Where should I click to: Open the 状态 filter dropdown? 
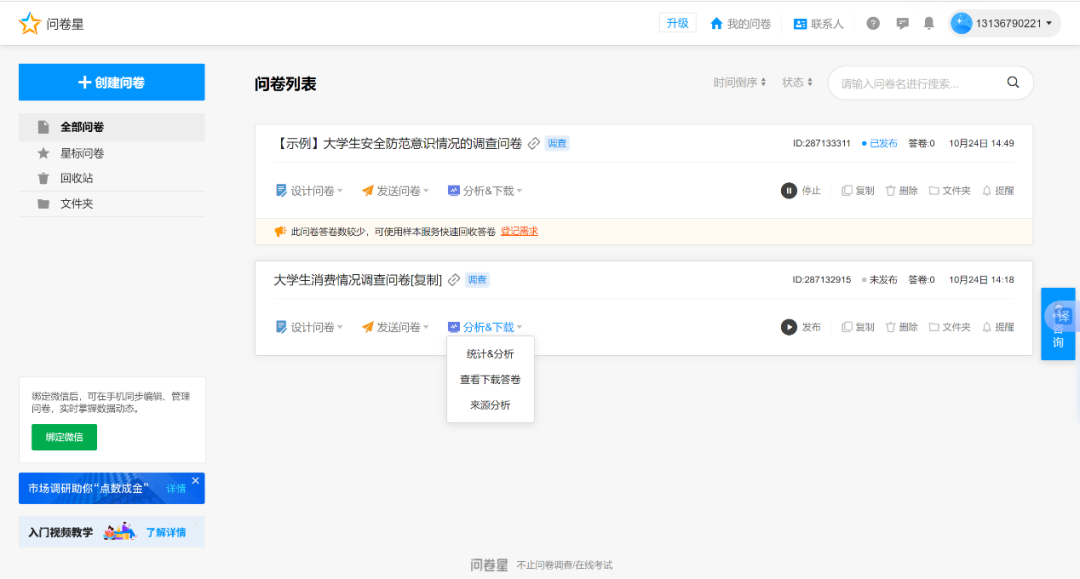[797, 82]
